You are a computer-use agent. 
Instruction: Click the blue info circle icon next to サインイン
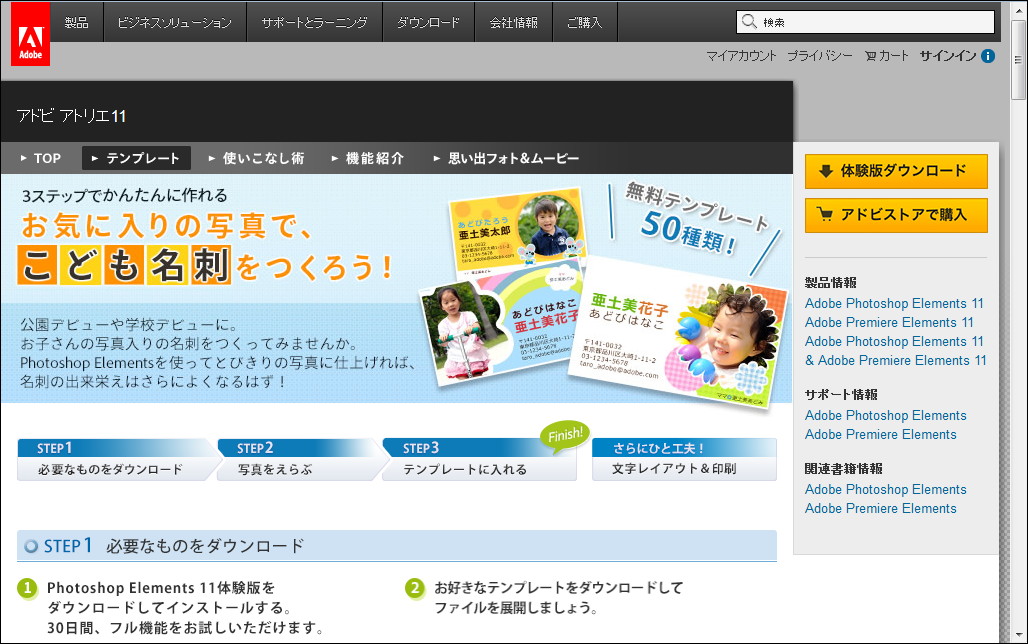point(988,56)
